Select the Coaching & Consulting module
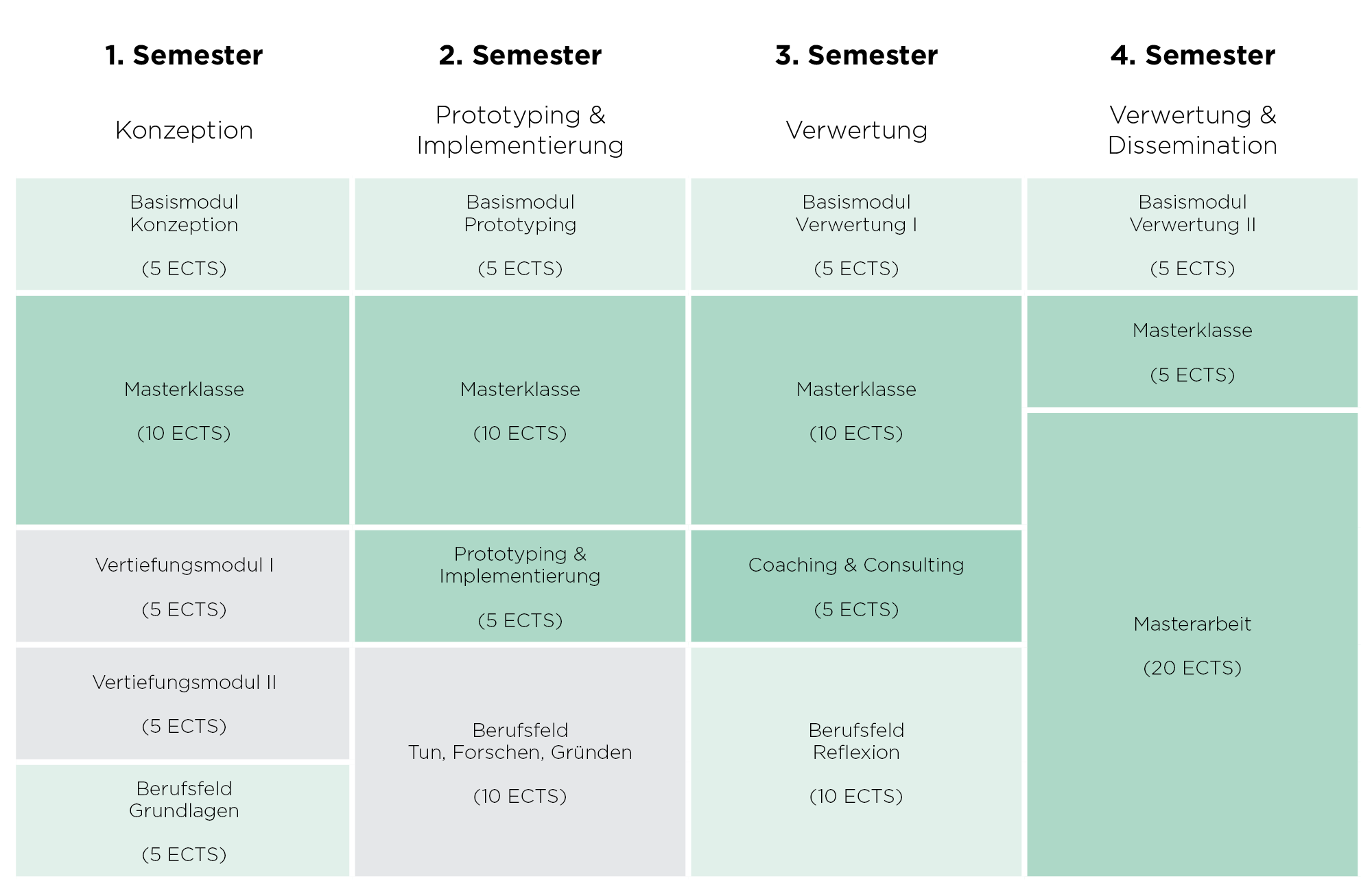 click(x=856, y=586)
